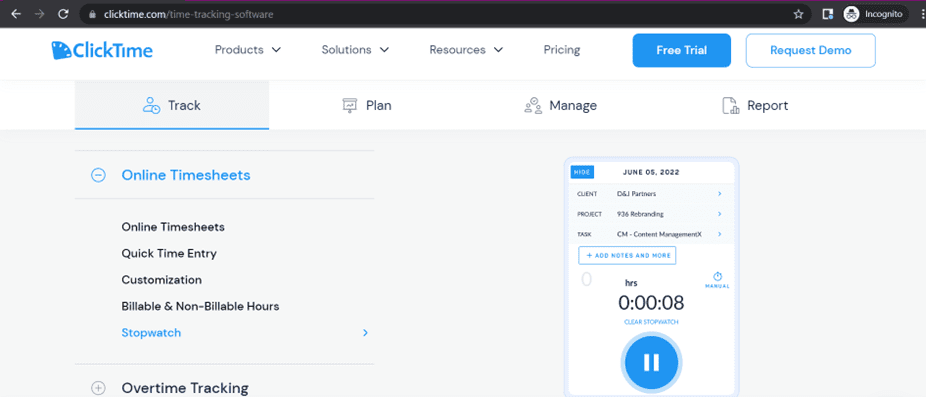The width and height of the screenshot is (926, 397).
Task: Click the ClickTime logo
Action: 102,50
